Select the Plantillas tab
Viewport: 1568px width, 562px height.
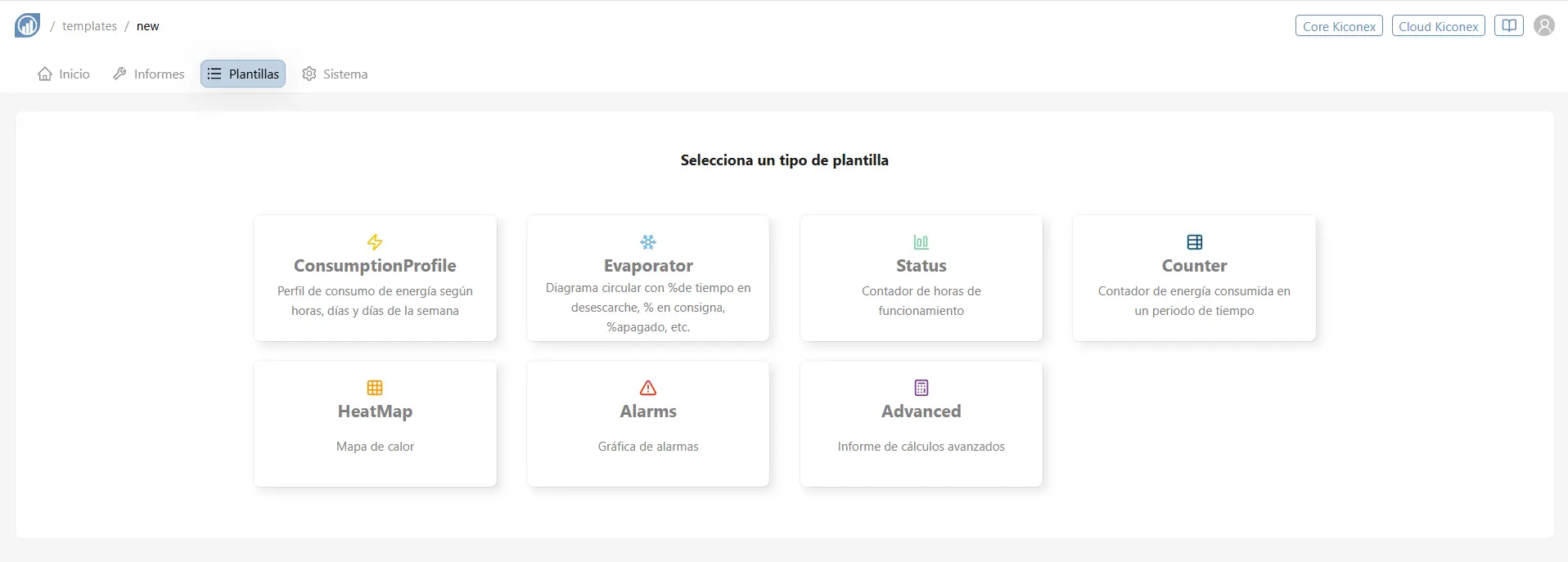tap(243, 74)
